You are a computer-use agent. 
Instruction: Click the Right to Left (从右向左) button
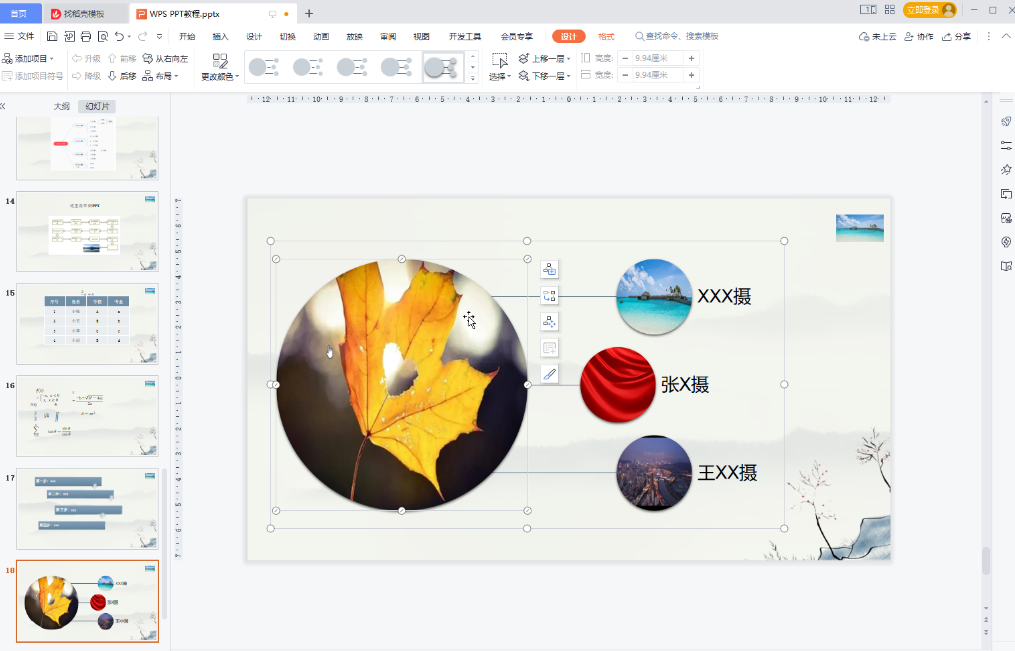[x=164, y=59]
